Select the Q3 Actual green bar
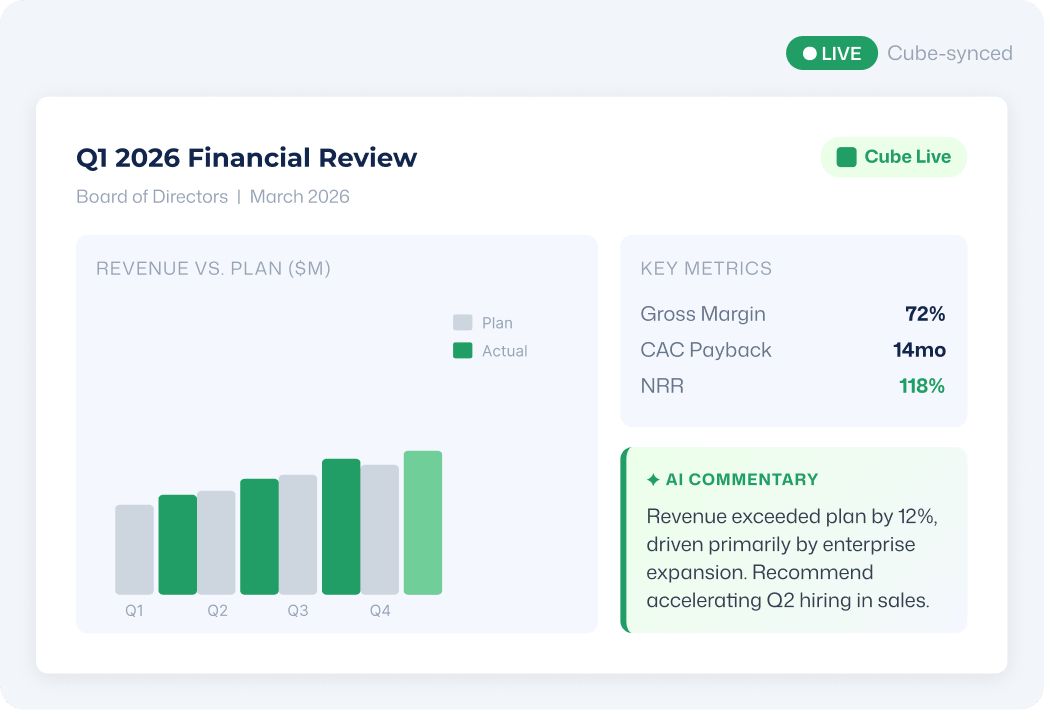 point(341,527)
